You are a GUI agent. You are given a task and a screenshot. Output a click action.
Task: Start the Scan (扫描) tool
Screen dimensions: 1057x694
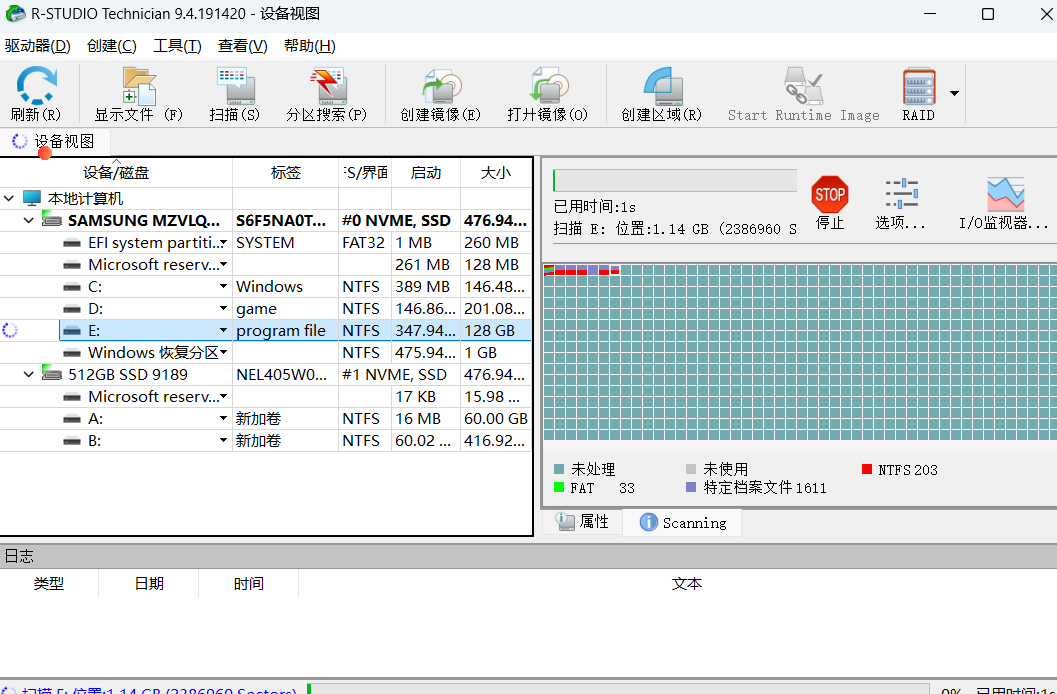tap(235, 86)
